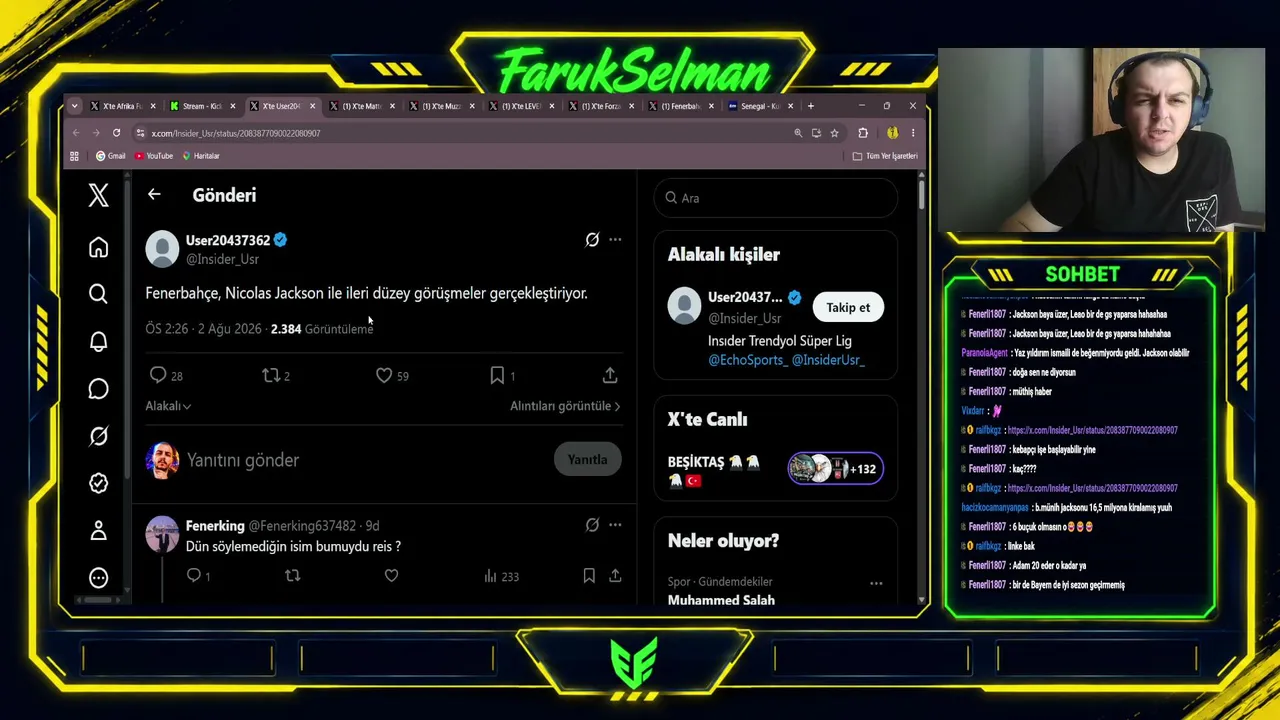1280x720 pixels.
Task: Open the Muhammed Salah trending topic
Action: click(721, 600)
